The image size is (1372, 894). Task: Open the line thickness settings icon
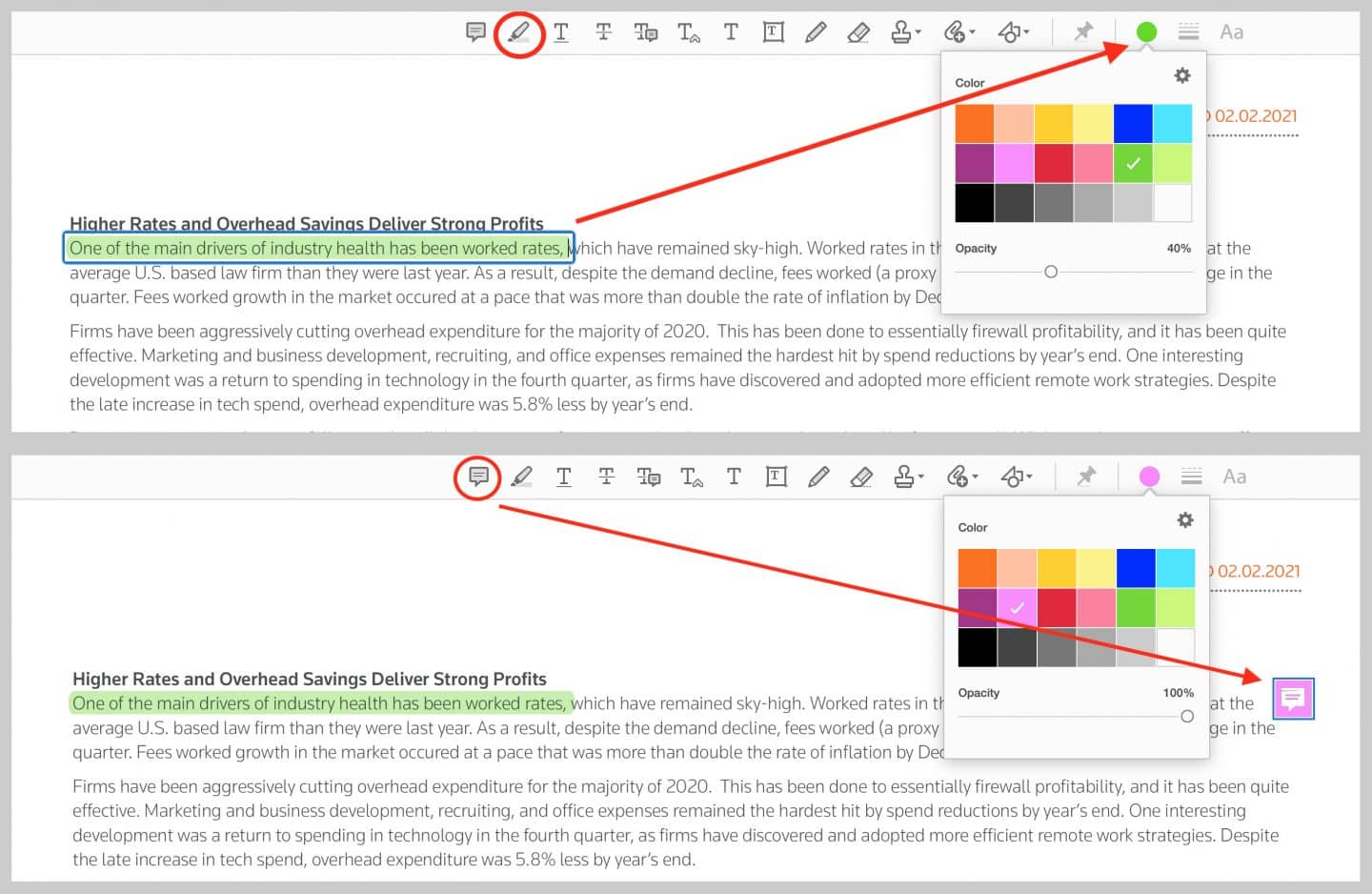(x=1188, y=31)
